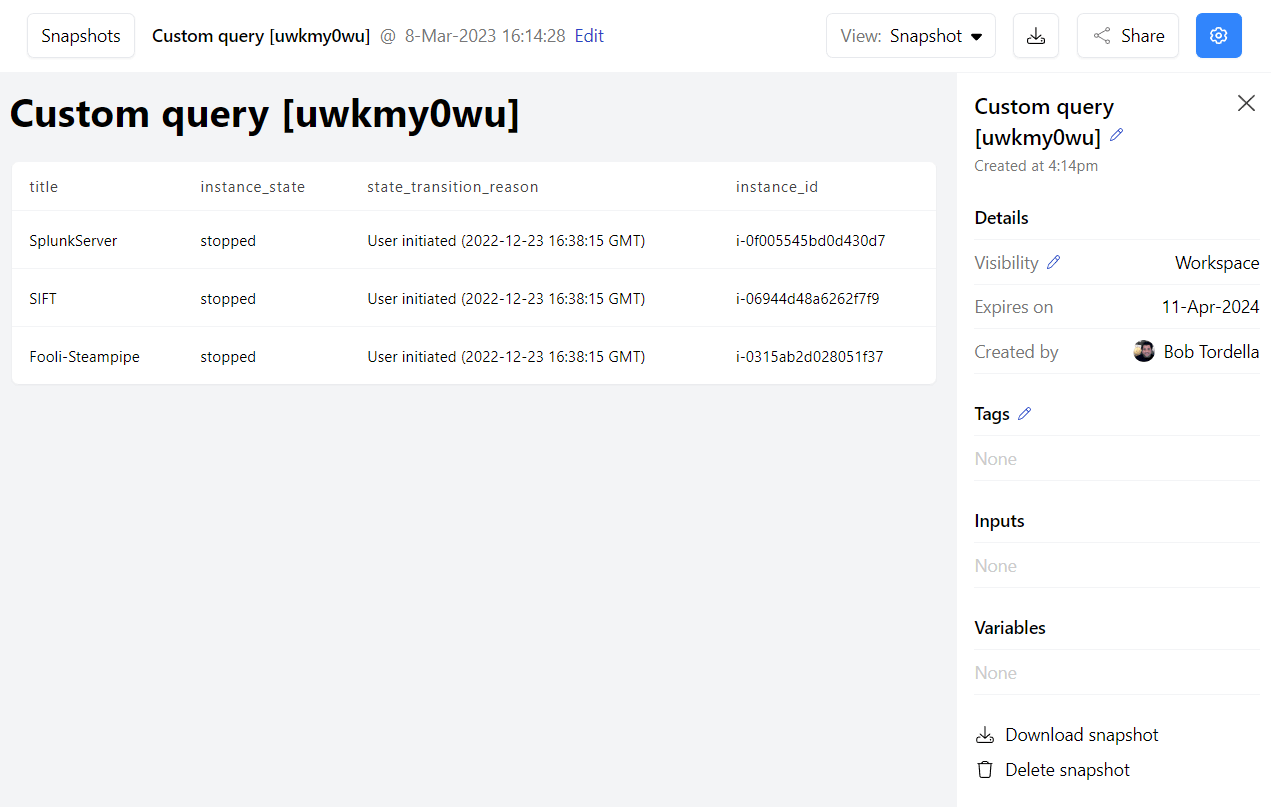Collapse the details sidebar with the X
Image resolution: width=1271 pixels, height=807 pixels.
(1246, 103)
